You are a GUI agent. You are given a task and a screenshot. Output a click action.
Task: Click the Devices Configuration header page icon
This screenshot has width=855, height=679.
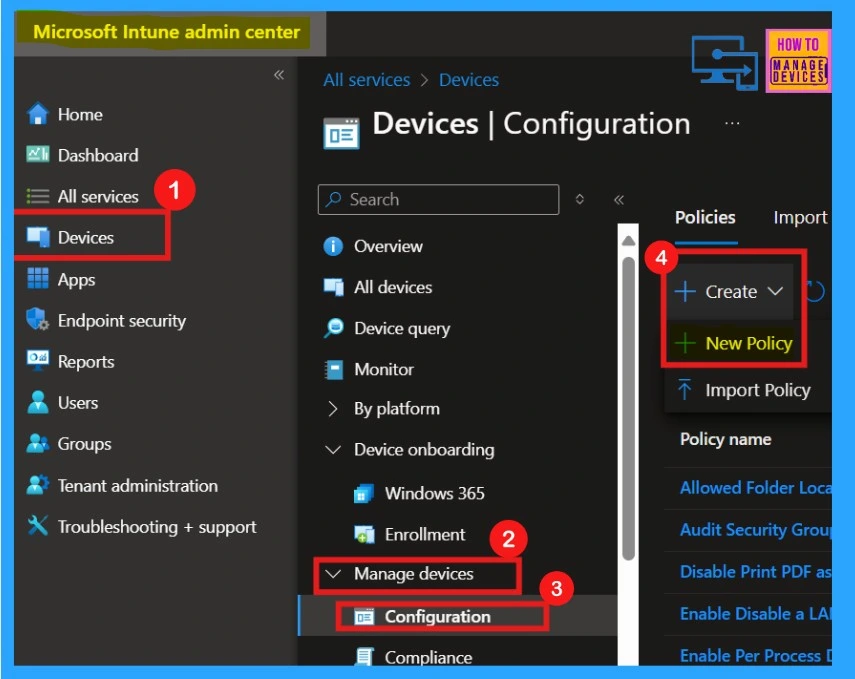click(x=341, y=133)
